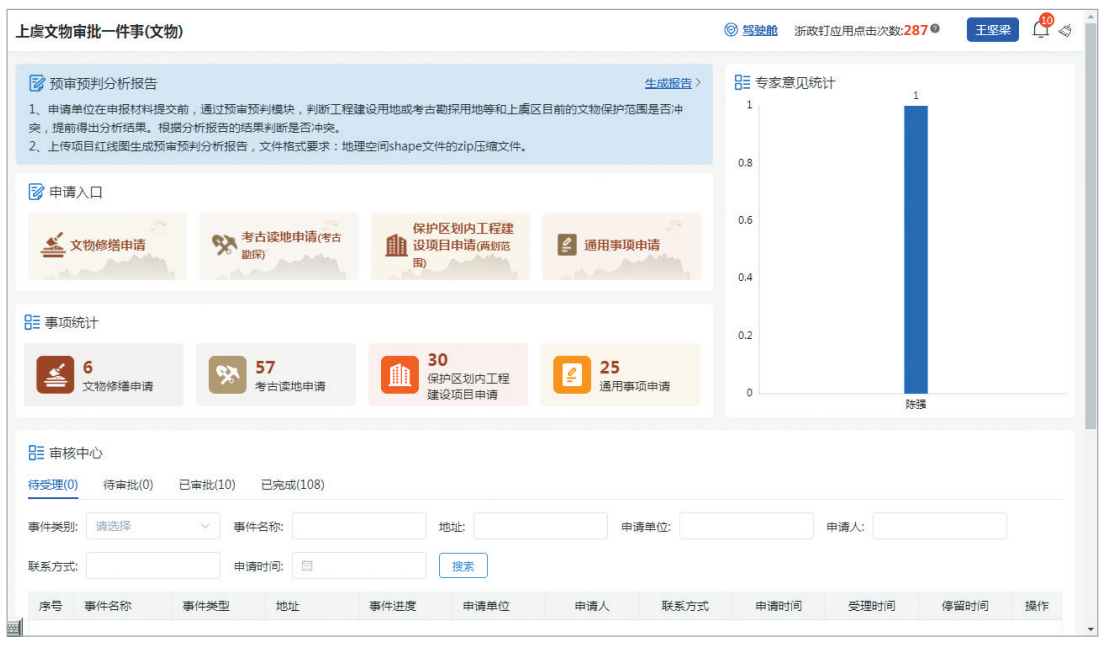Click the 事件名称 input field
The image size is (1106, 650).
click(359, 526)
